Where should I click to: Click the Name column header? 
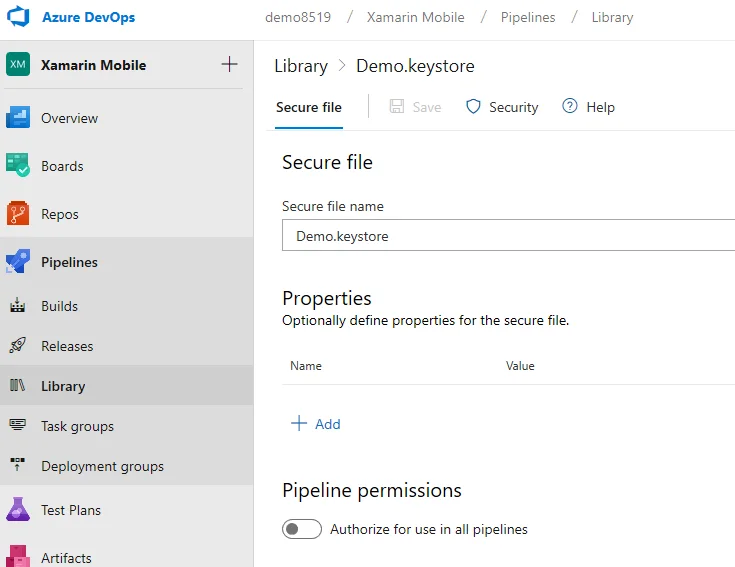(306, 366)
